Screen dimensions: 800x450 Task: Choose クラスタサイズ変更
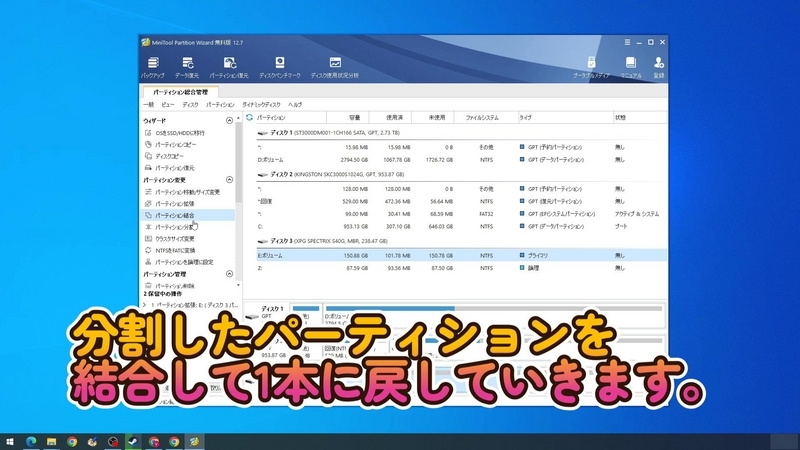point(169,239)
